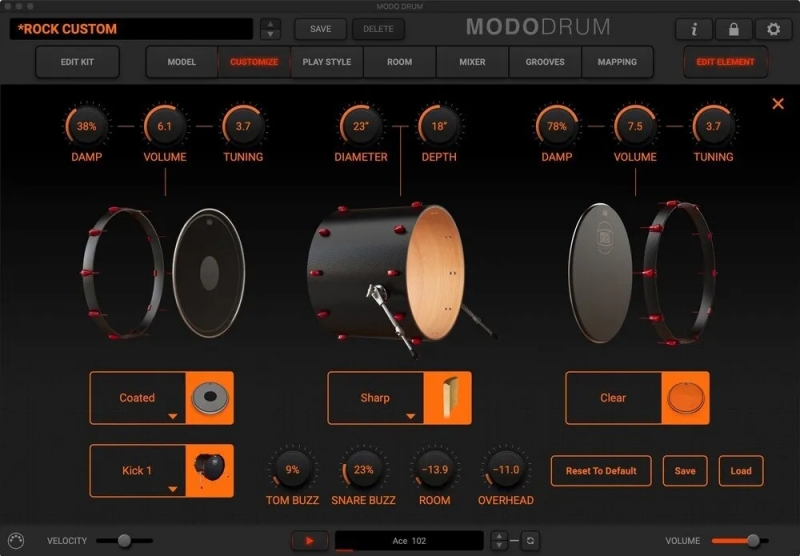Click the Load element button
Viewport: 800px width, 556px height.
[x=741, y=471]
